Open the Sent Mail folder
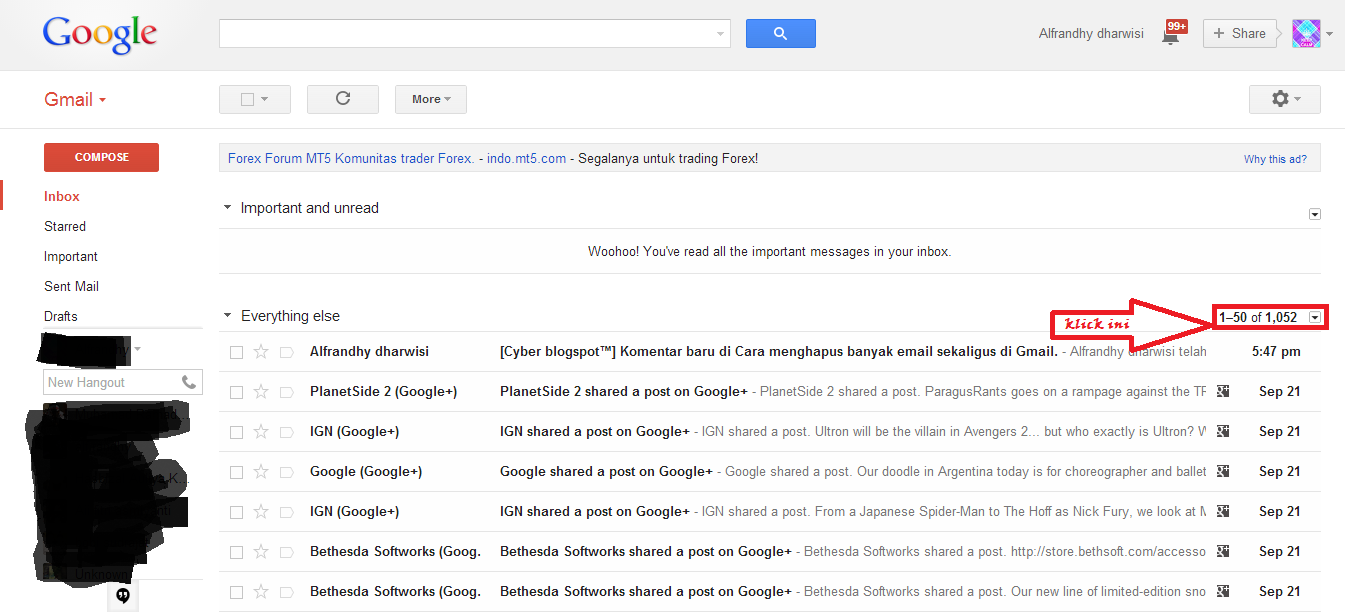 click(71, 286)
